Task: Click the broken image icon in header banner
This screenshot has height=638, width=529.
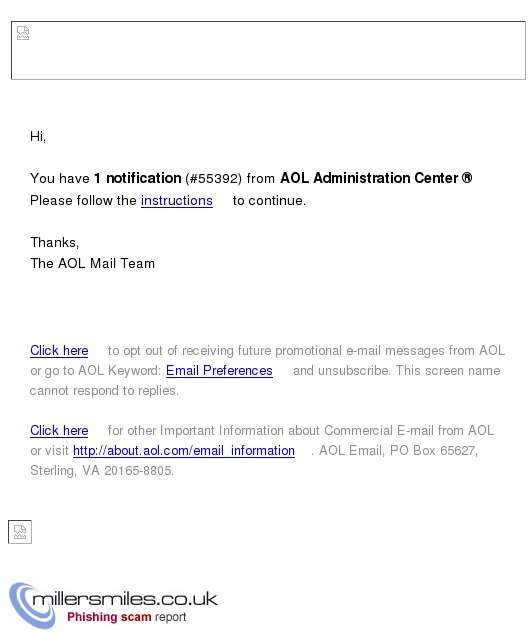Action: 23,33
